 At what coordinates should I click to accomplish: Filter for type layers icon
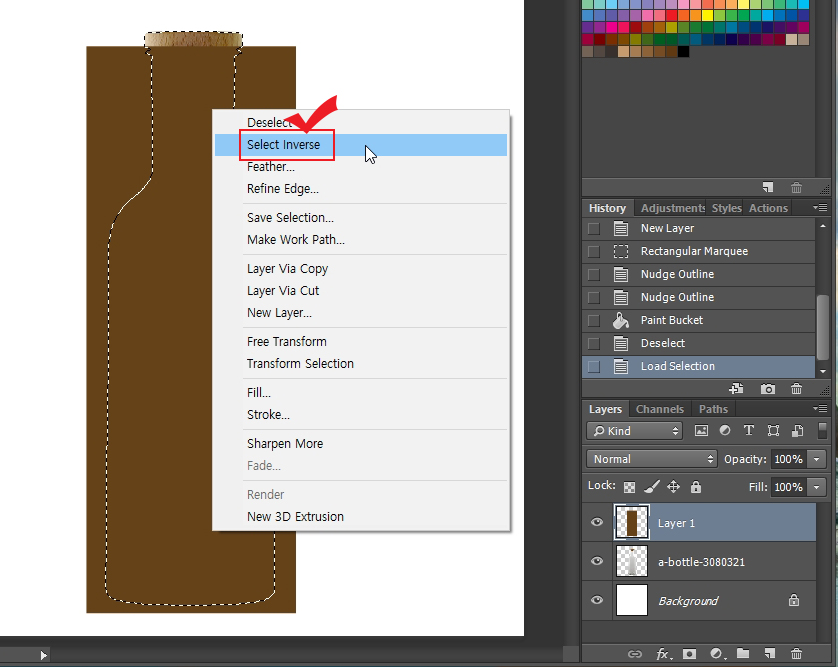[749, 430]
